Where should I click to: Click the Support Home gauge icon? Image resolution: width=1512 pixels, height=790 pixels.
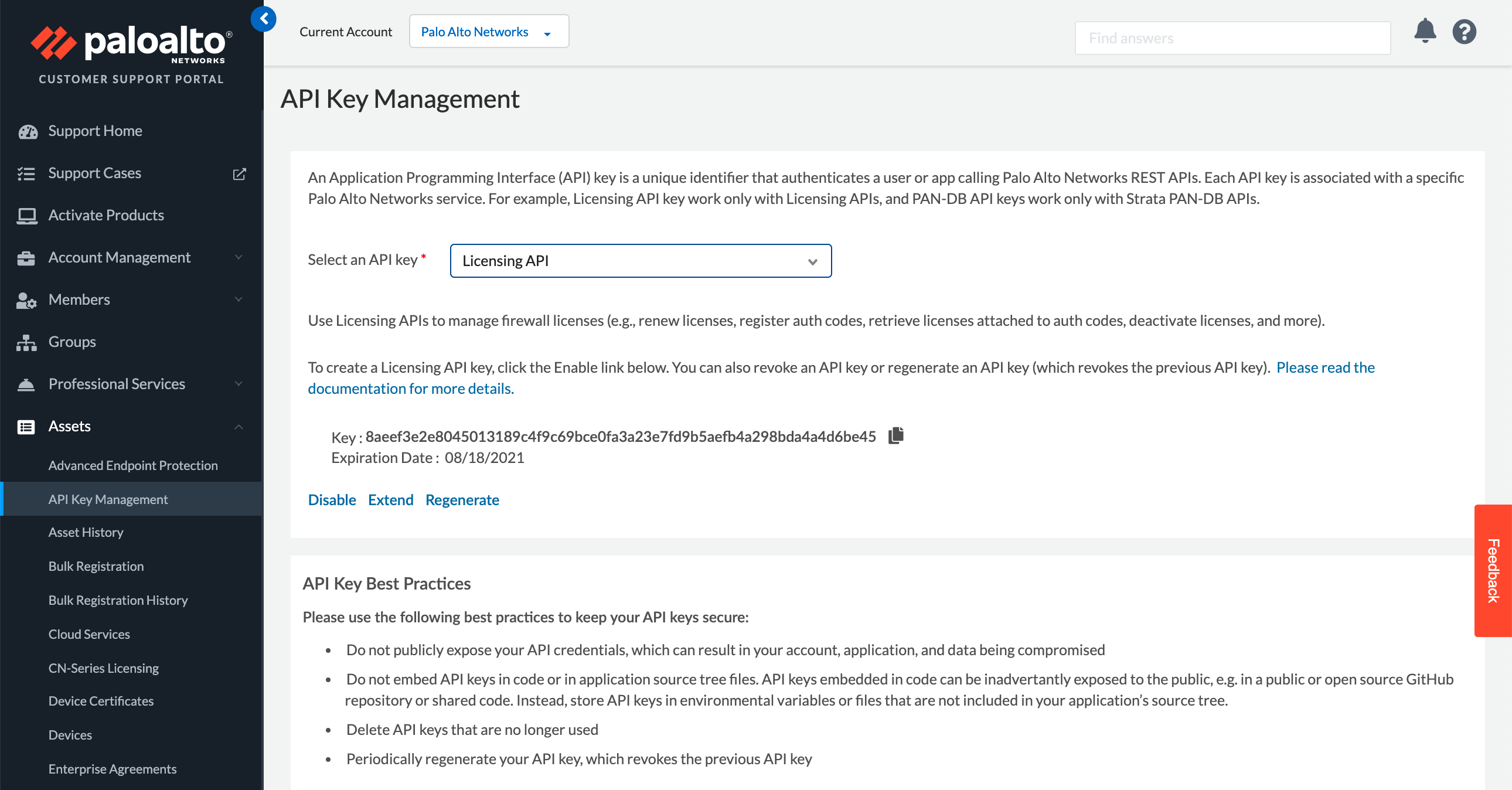(x=27, y=131)
